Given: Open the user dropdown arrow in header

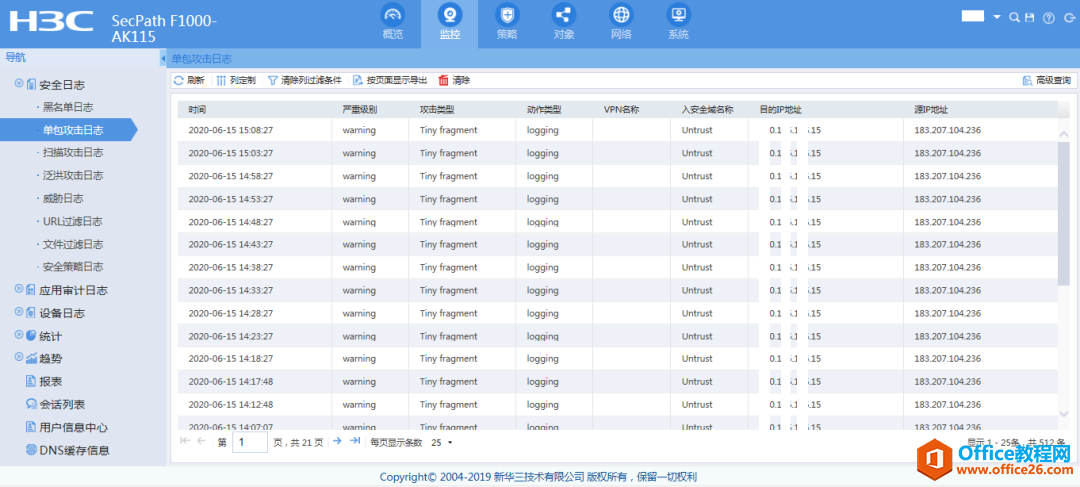Looking at the screenshot, I should [997, 17].
